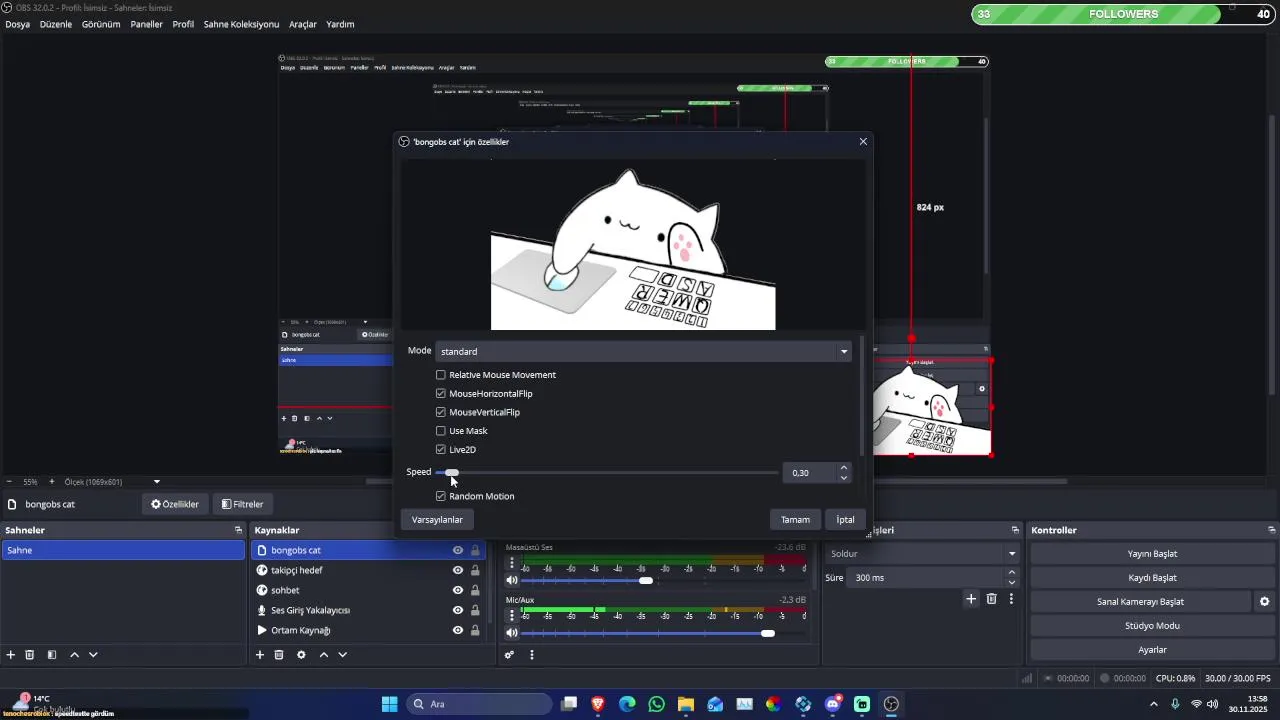Open Sahne Koleksiyonu menu
The width and height of the screenshot is (1280, 720).
(x=241, y=24)
